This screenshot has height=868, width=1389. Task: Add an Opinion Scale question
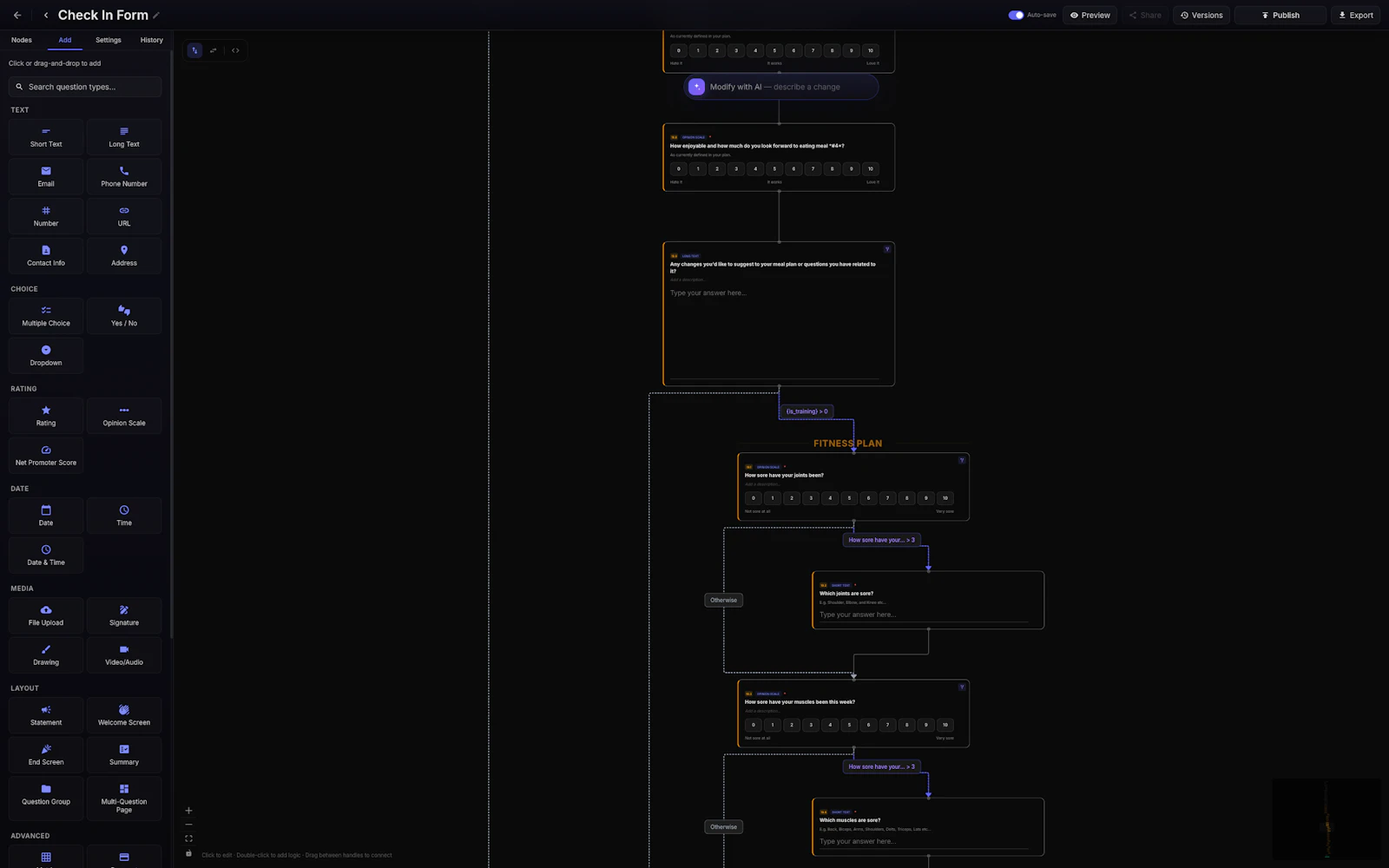[x=124, y=416]
